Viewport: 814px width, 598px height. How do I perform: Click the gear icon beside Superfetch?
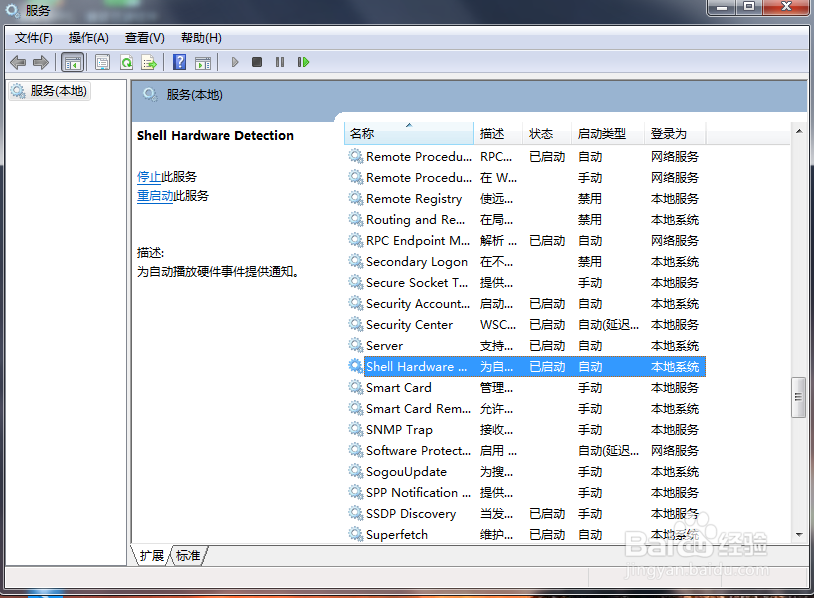[356, 535]
